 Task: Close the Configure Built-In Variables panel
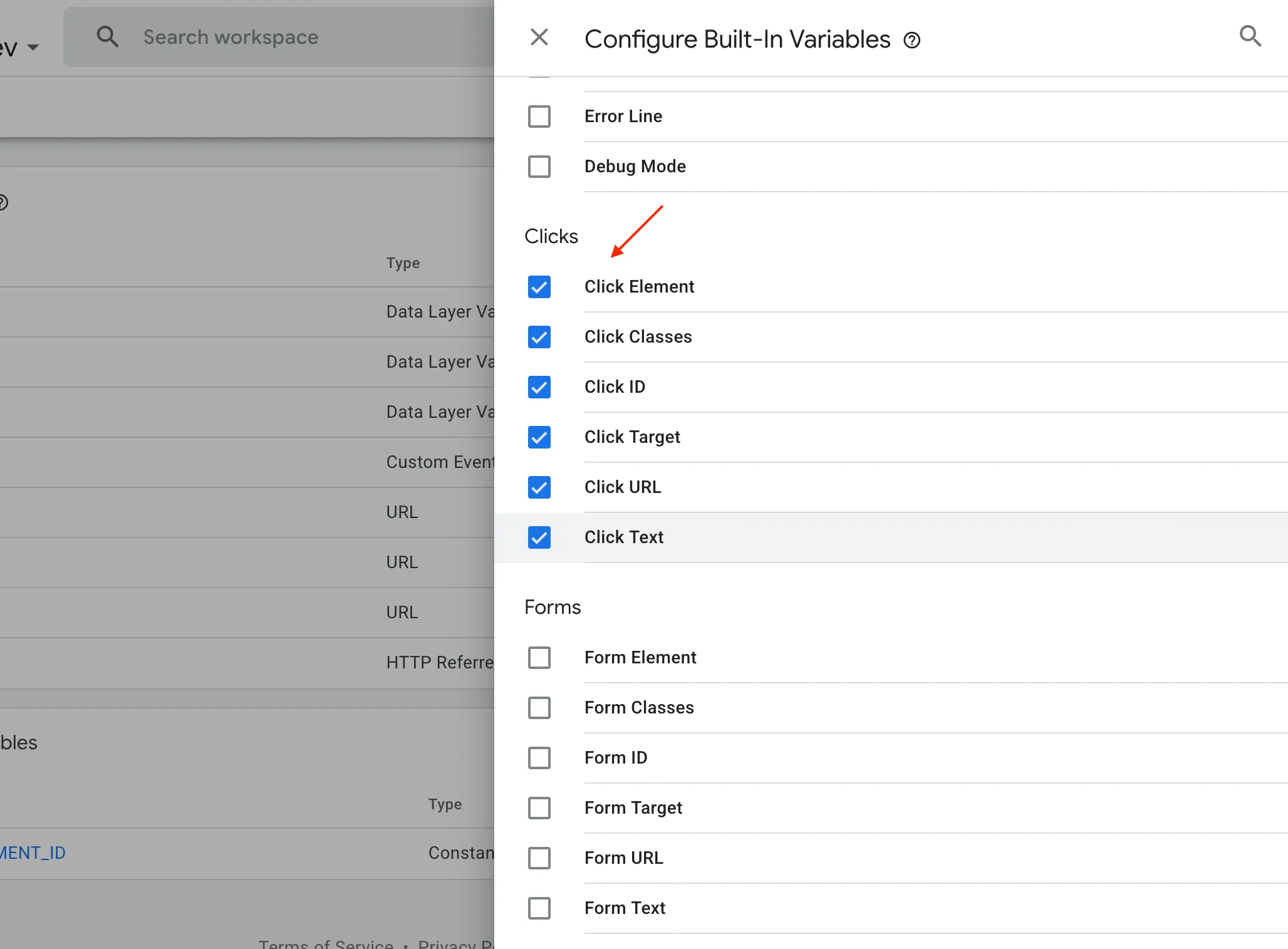coord(539,38)
